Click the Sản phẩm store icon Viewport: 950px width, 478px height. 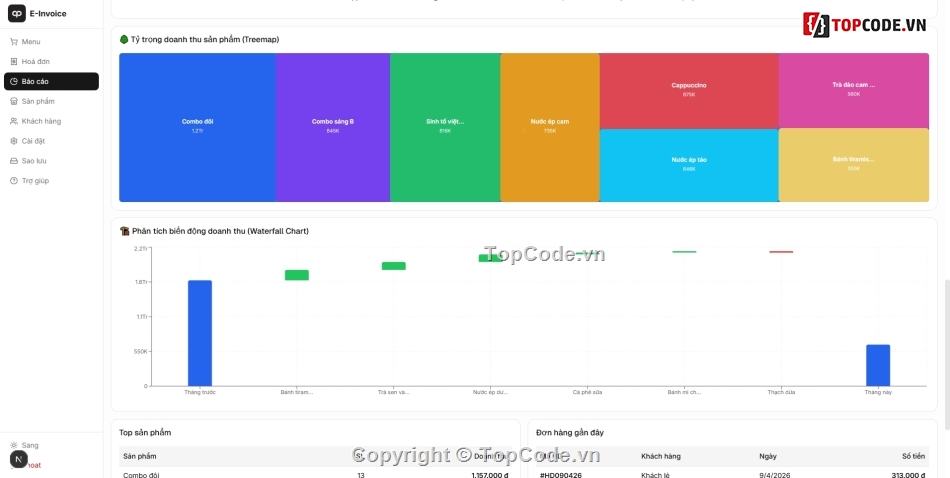click(x=14, y=101)
